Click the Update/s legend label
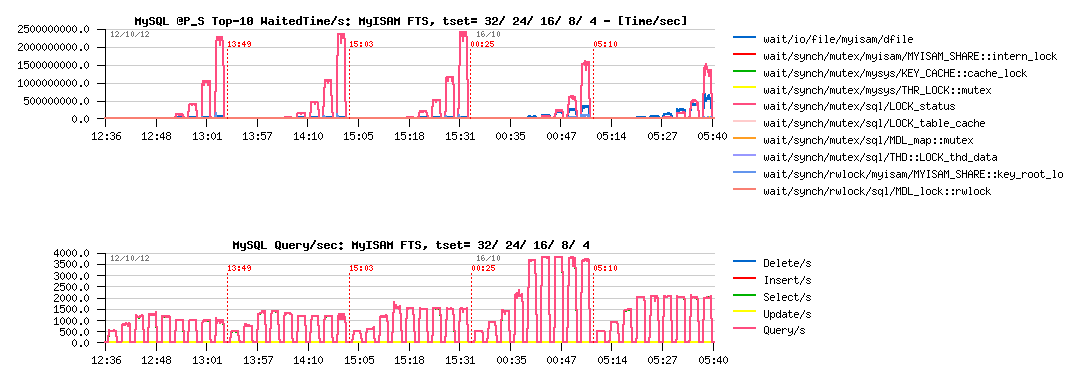This screenshot has width=1082, height=374. tap(787, 314)
